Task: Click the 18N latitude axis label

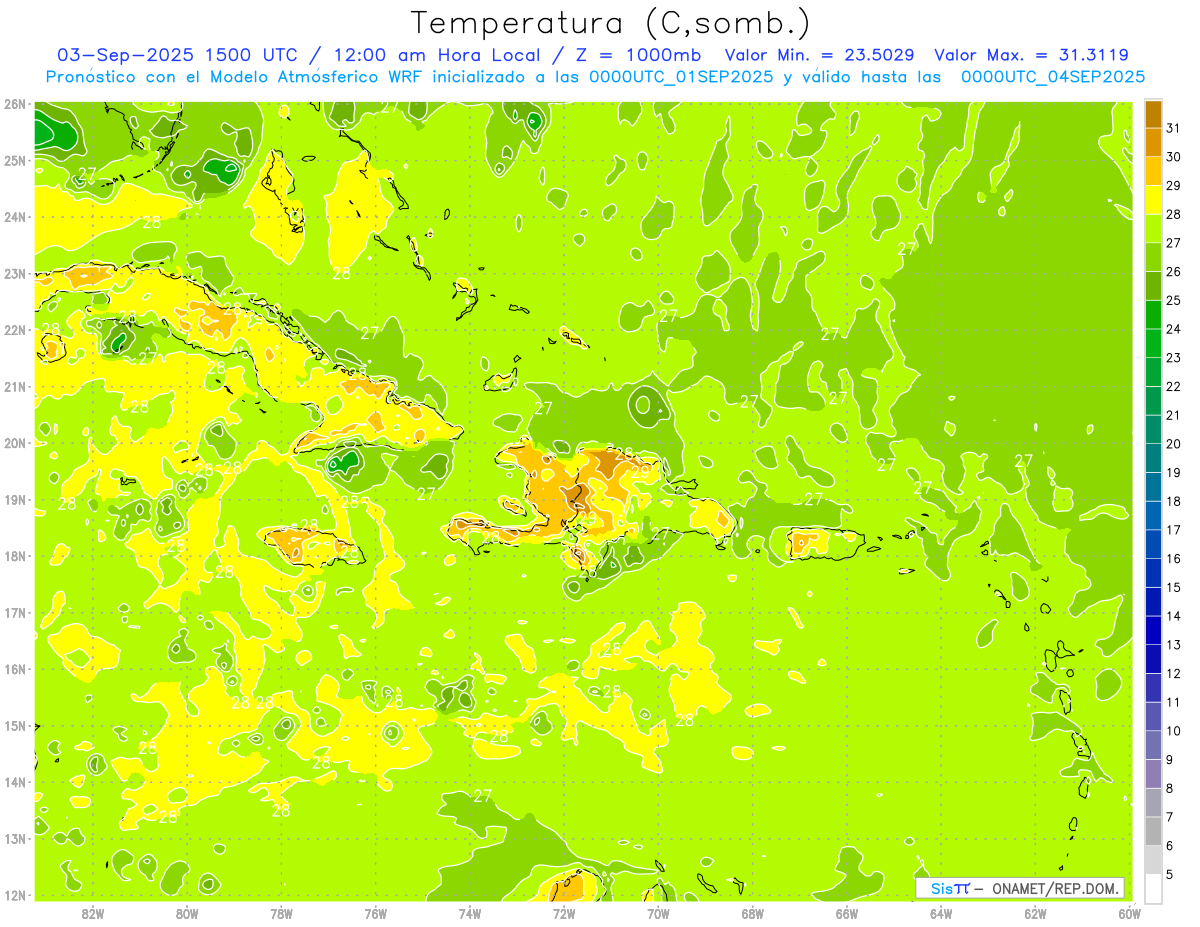Action: click(15, 556)
